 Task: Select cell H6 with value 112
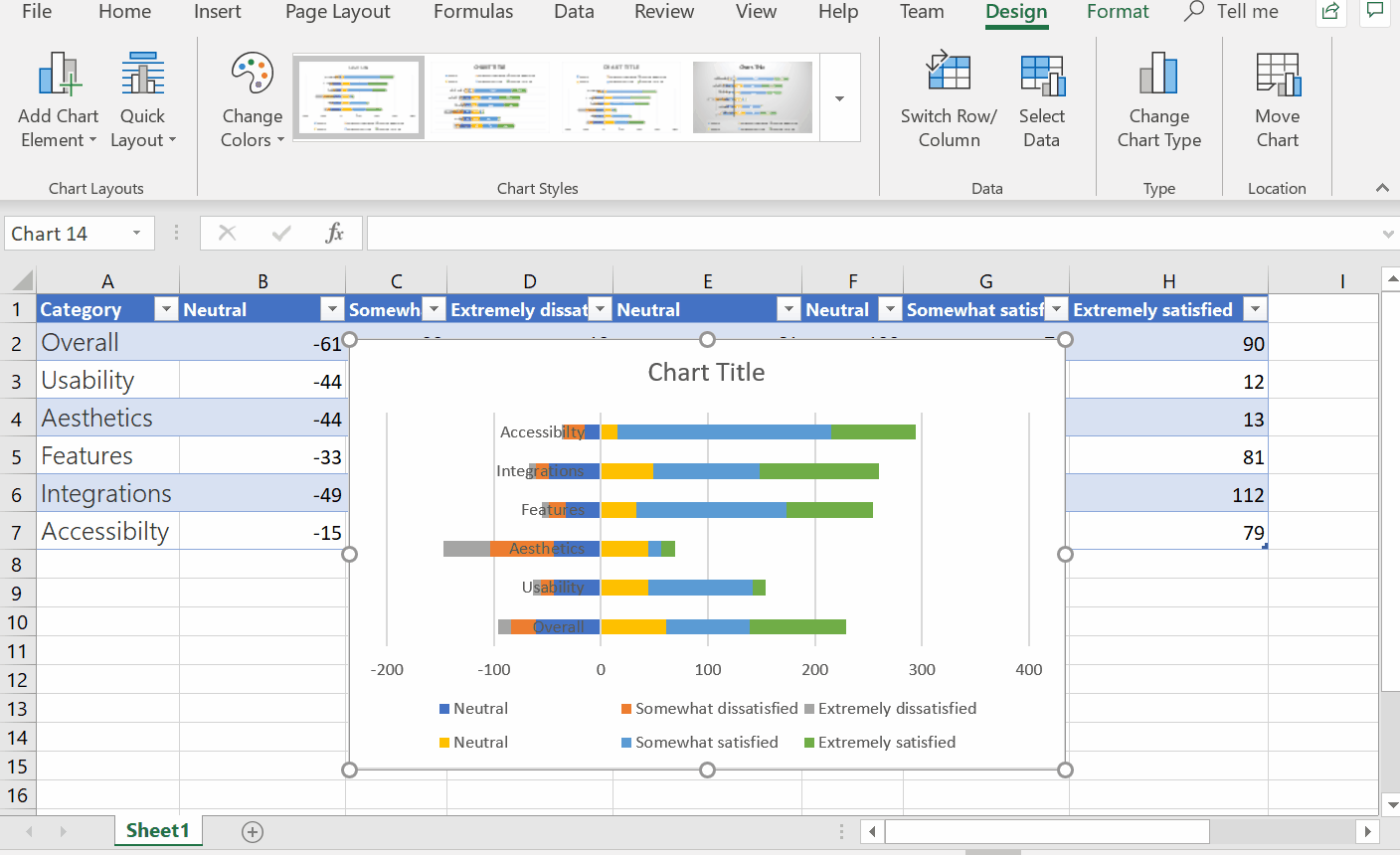[x=1168, y=494]
